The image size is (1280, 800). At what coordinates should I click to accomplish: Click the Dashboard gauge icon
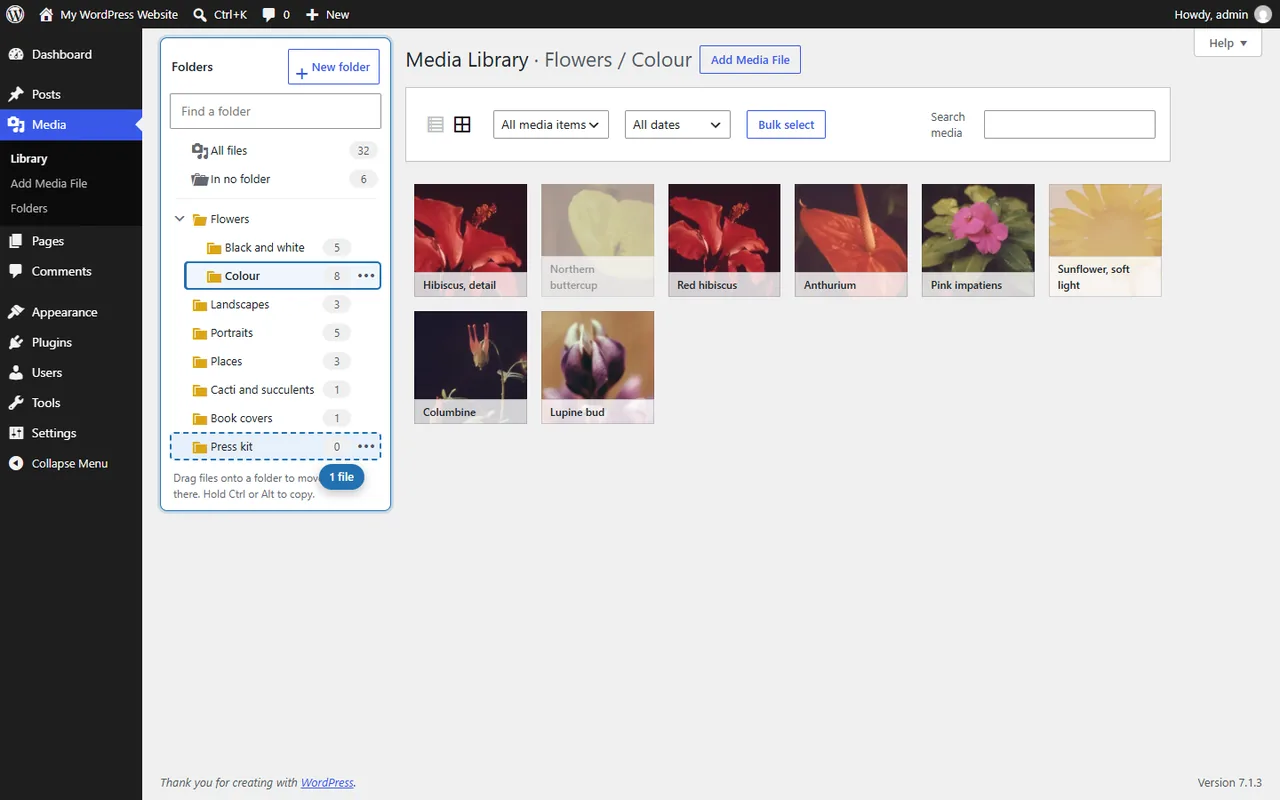point(16,54)
